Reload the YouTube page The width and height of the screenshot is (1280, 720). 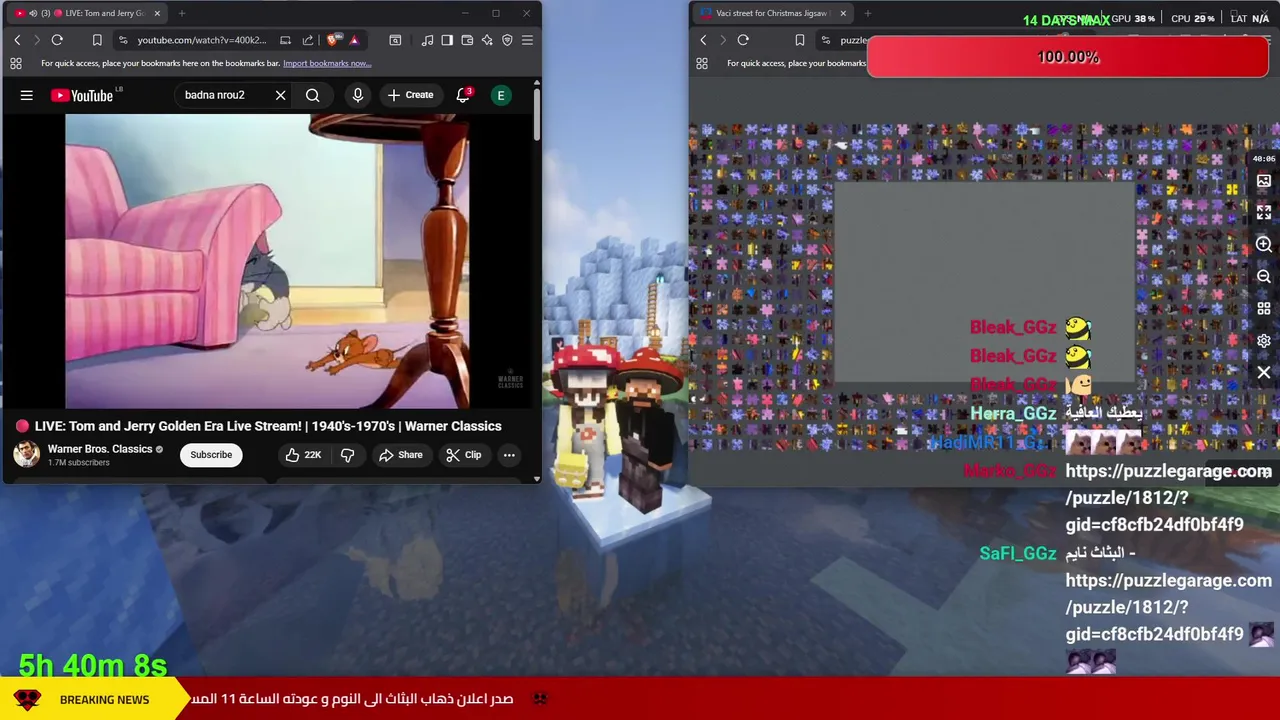[57, 40]
